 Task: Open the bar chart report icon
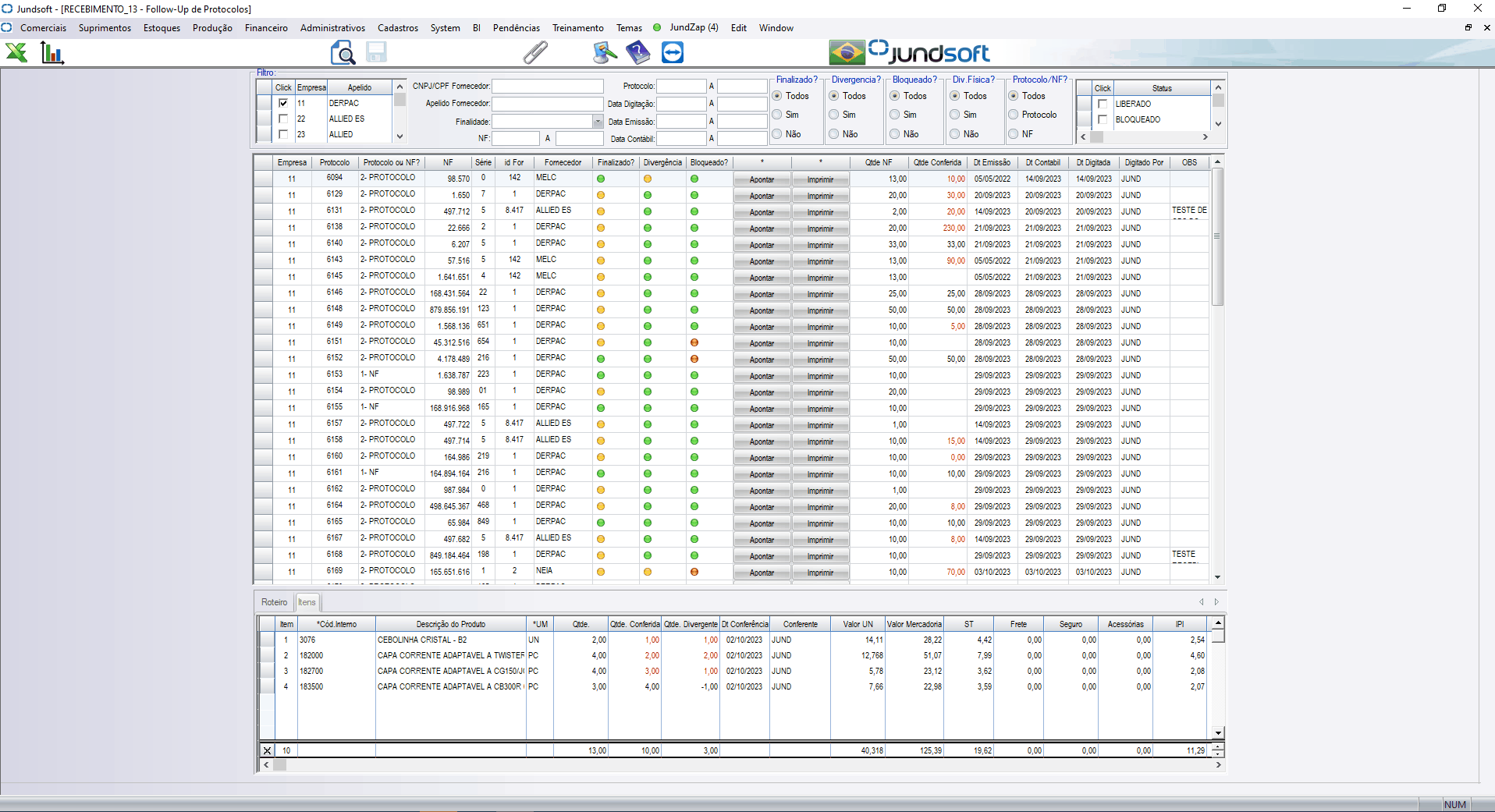click(52, 52)
